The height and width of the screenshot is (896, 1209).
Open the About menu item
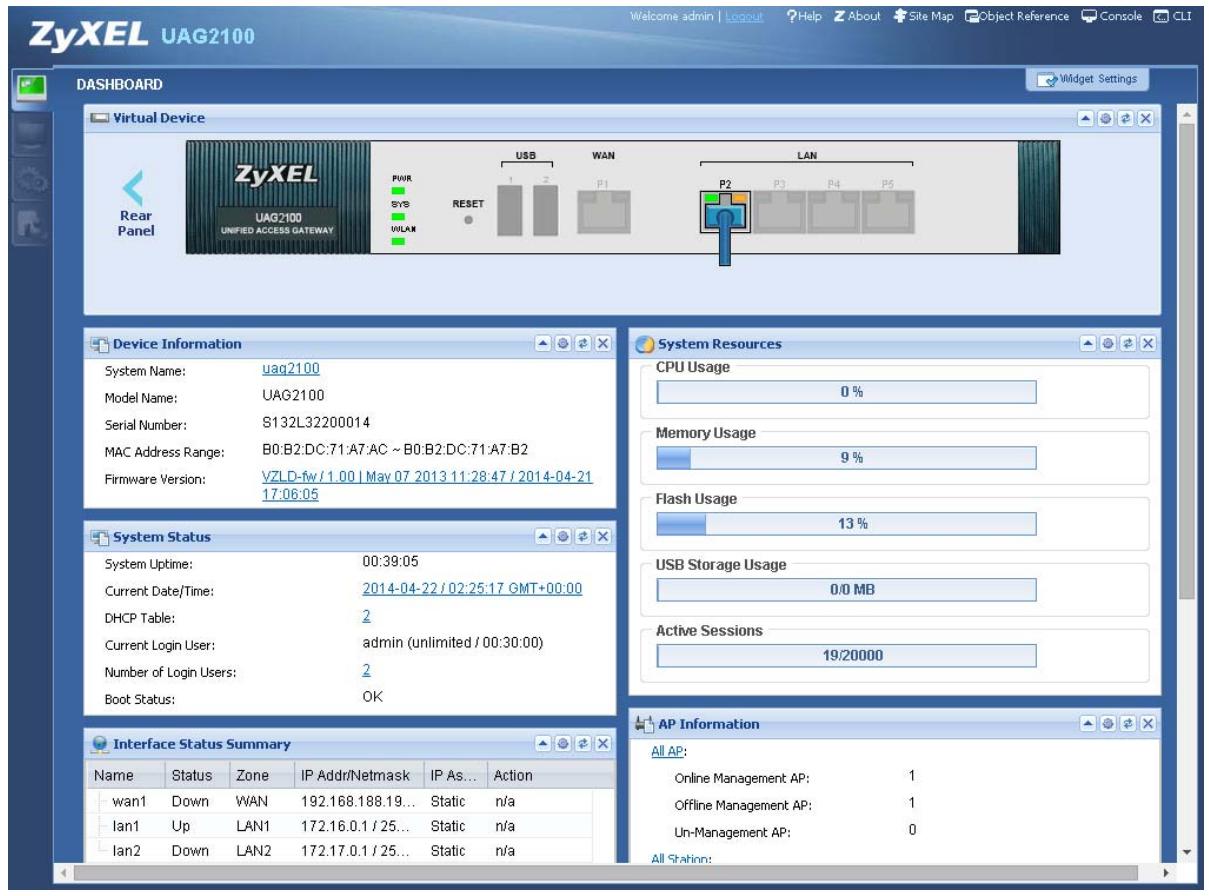click(x=857, y=17)
